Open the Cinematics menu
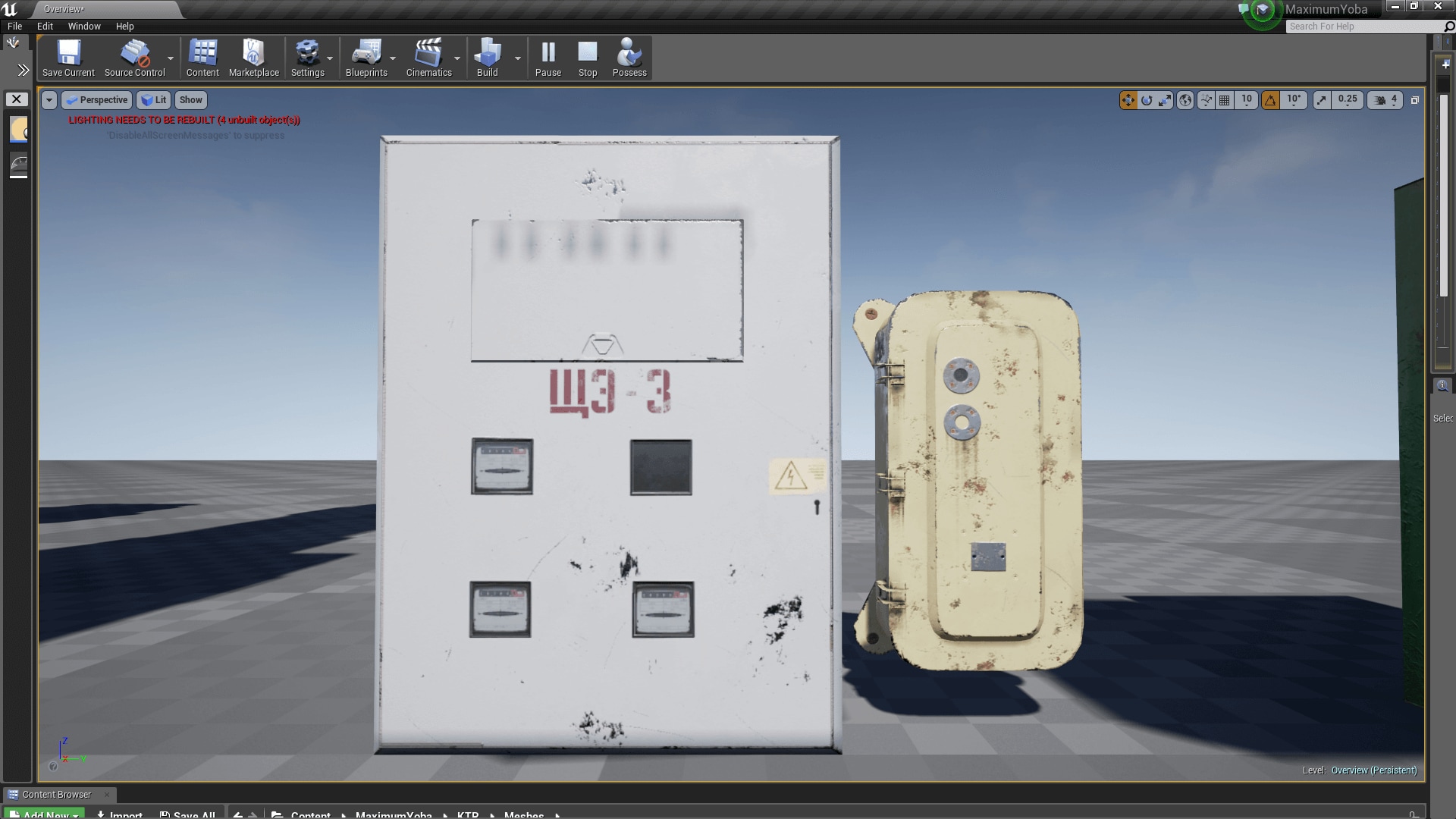Image resolution: width=1456 pixels, height=819 pixels. point(429,57)
